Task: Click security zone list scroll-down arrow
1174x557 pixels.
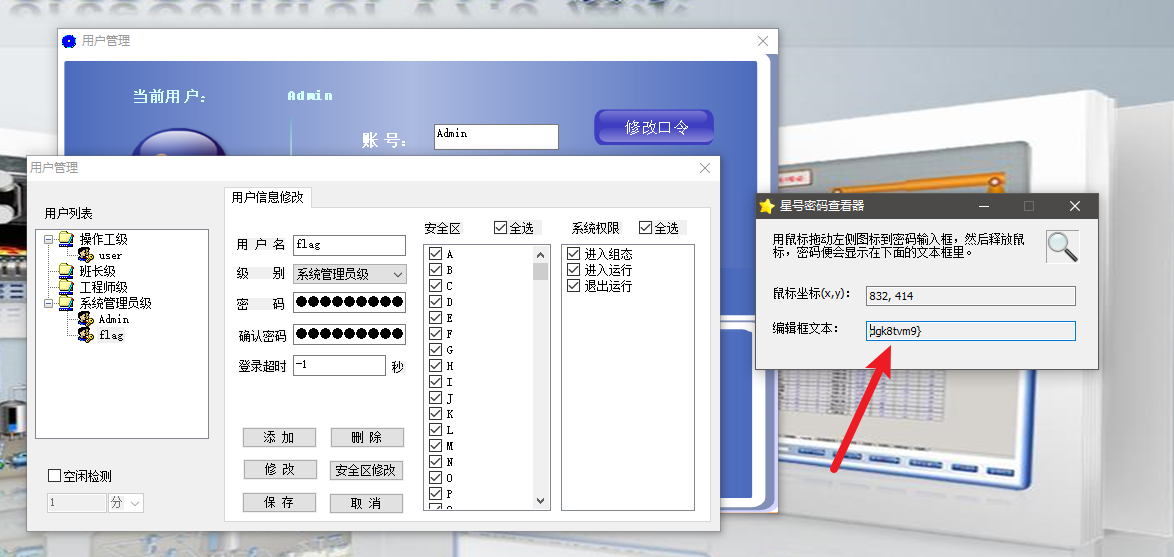Action: [x=541, y=501]
